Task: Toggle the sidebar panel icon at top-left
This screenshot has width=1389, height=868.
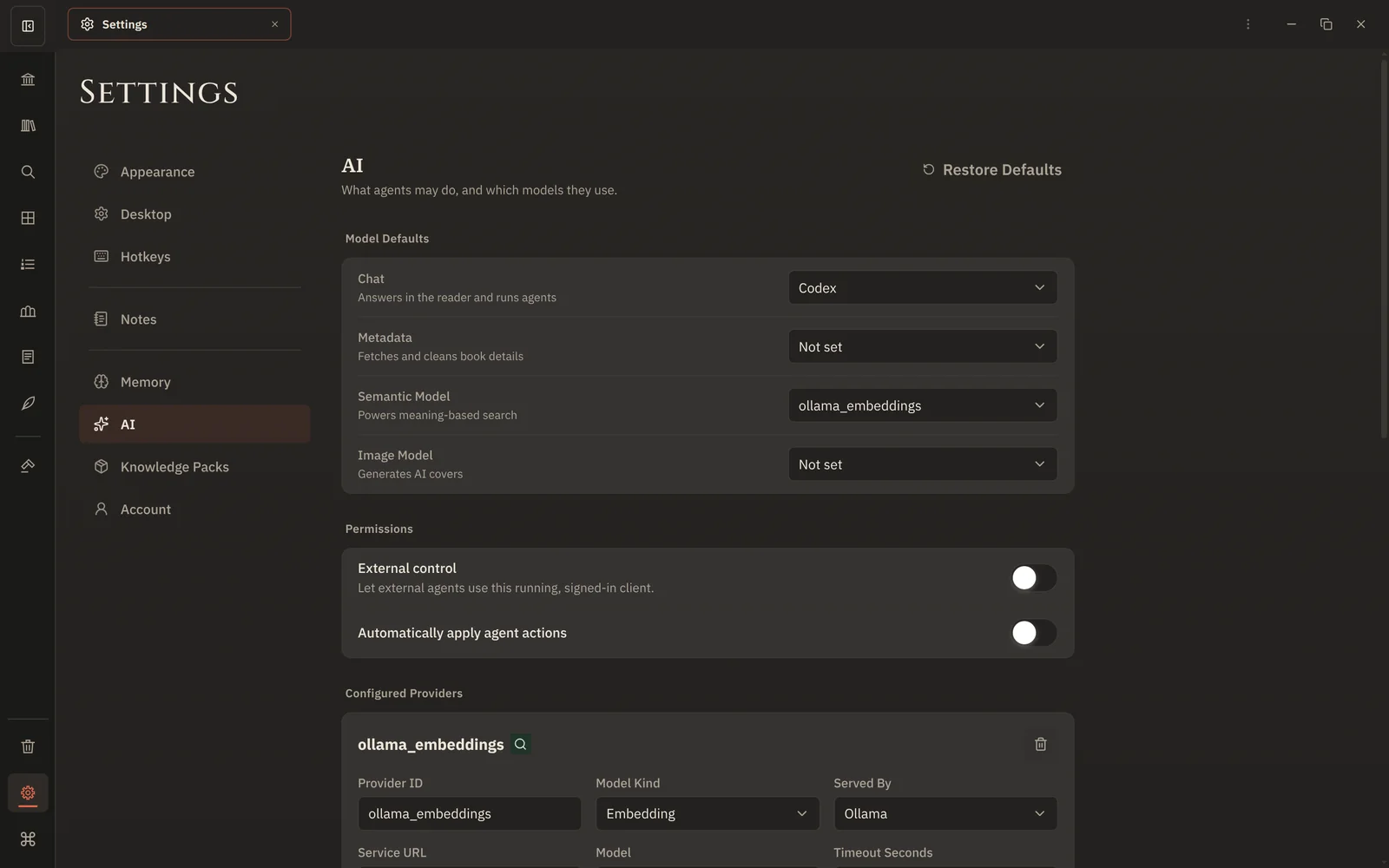Action: (x=28, y=26)
